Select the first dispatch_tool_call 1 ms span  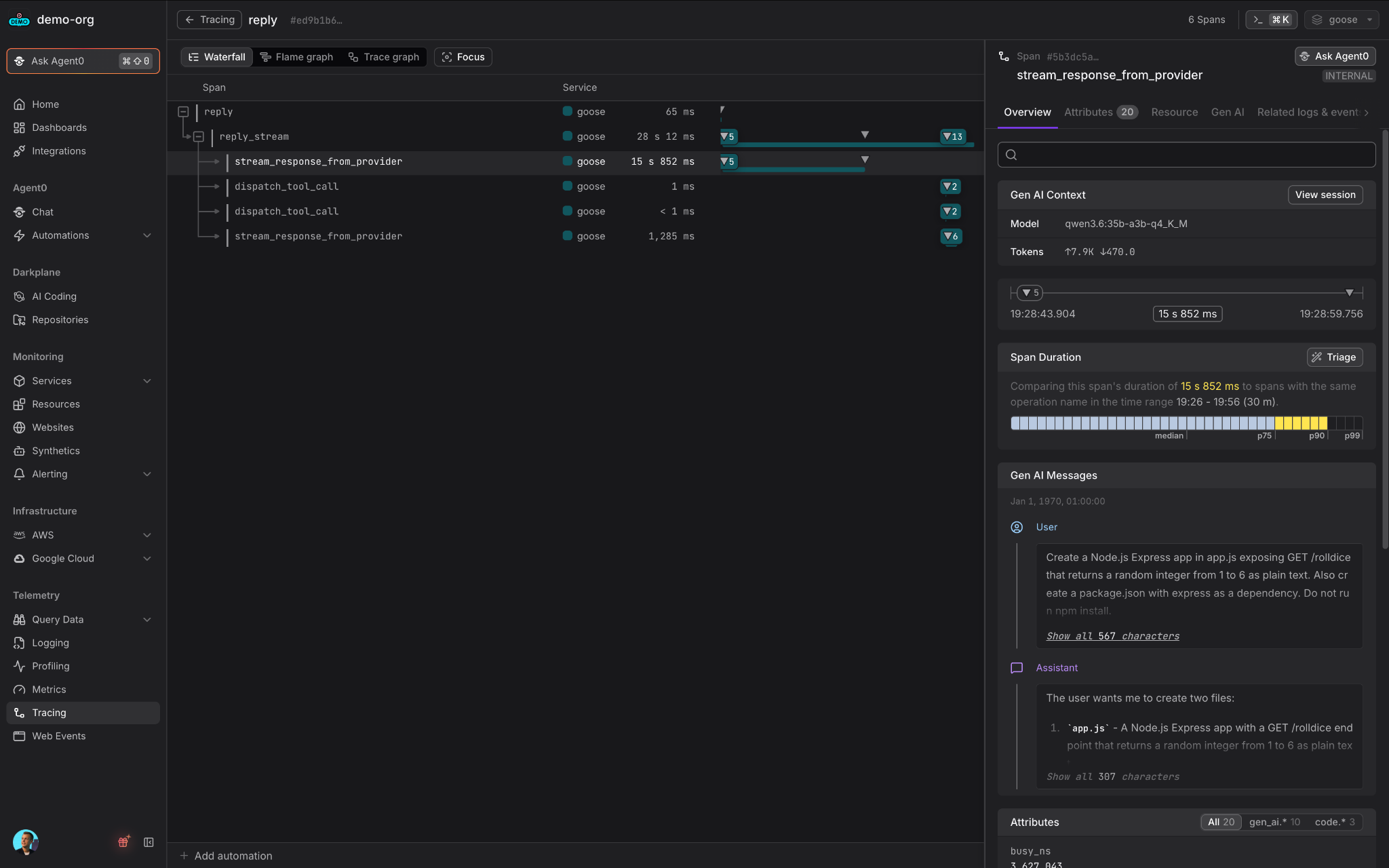click(x=575, y=186)
